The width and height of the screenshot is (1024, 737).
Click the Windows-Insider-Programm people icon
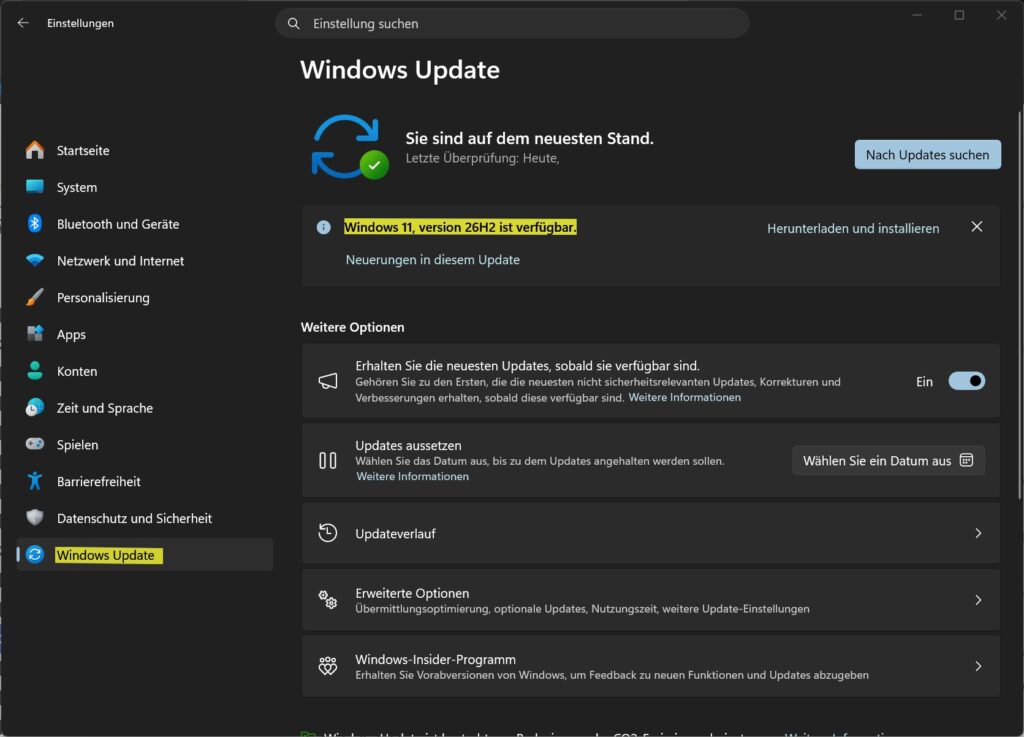click(328, 666)
